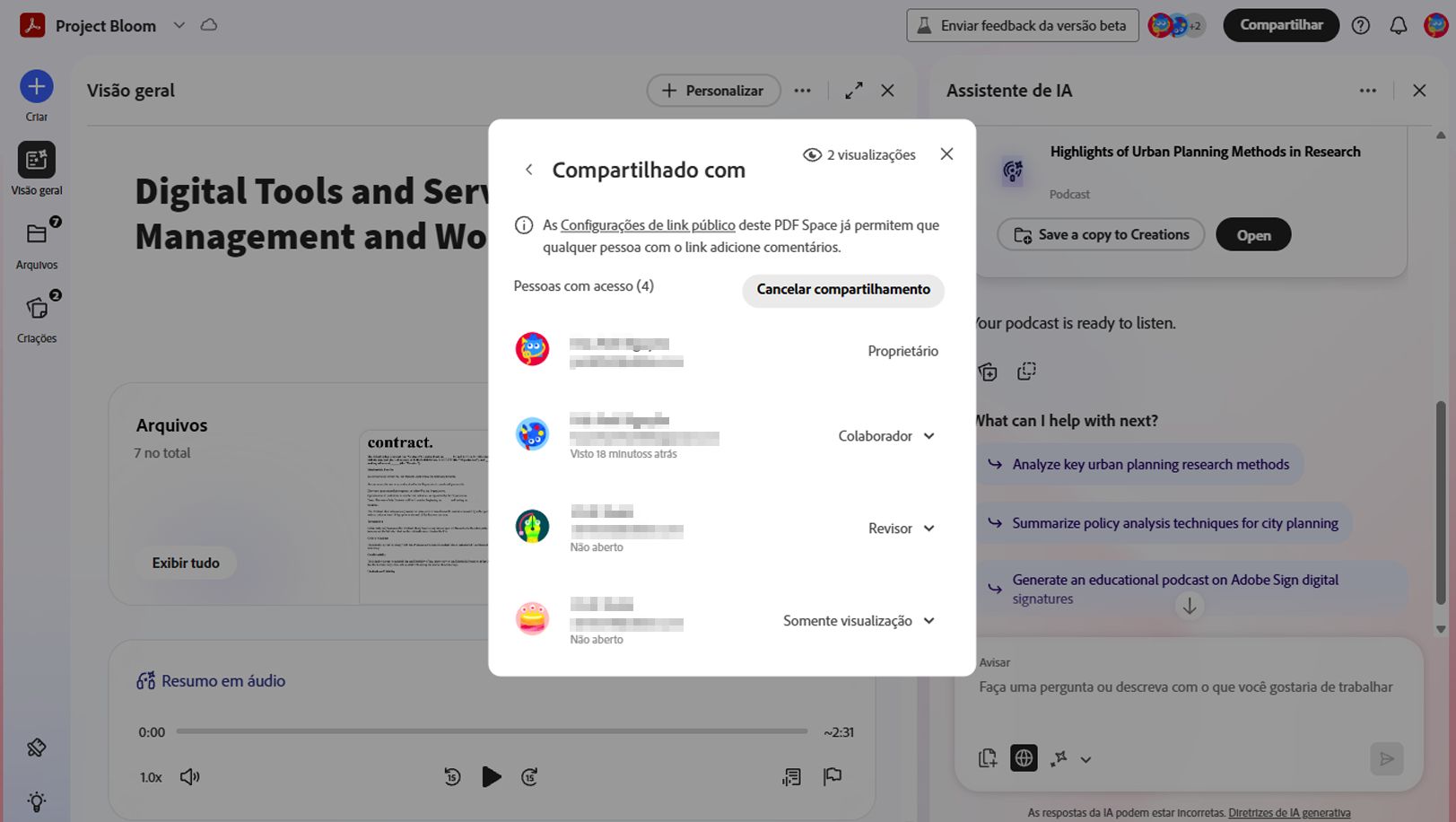Open the Visão geral more options menu
The width and height of the screenshot is (1456, 822).
tap(803, 91)
